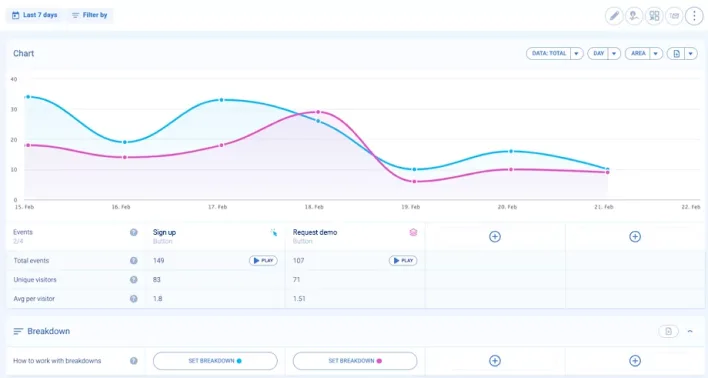Click the unique visitors value 71
Viewport: 708px width, 378px height.
(x=296, y=280)
